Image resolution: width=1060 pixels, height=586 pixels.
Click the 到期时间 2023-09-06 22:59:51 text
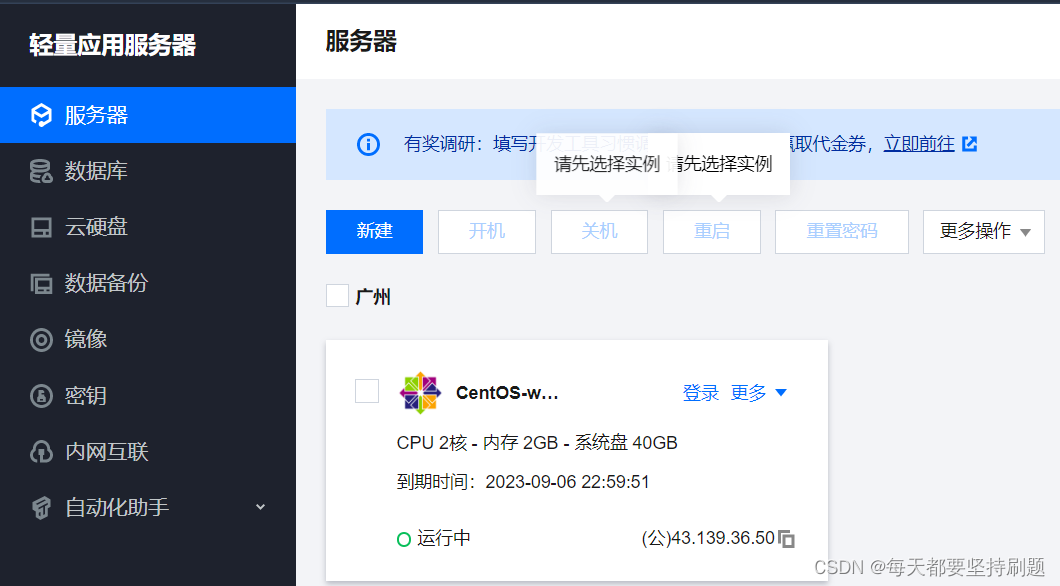(523, 482)
